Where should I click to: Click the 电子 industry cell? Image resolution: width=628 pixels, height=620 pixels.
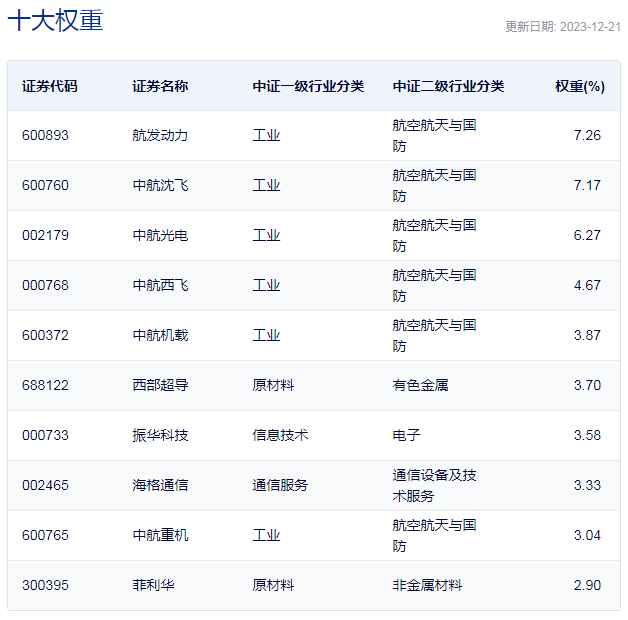[x=406, y=435]
